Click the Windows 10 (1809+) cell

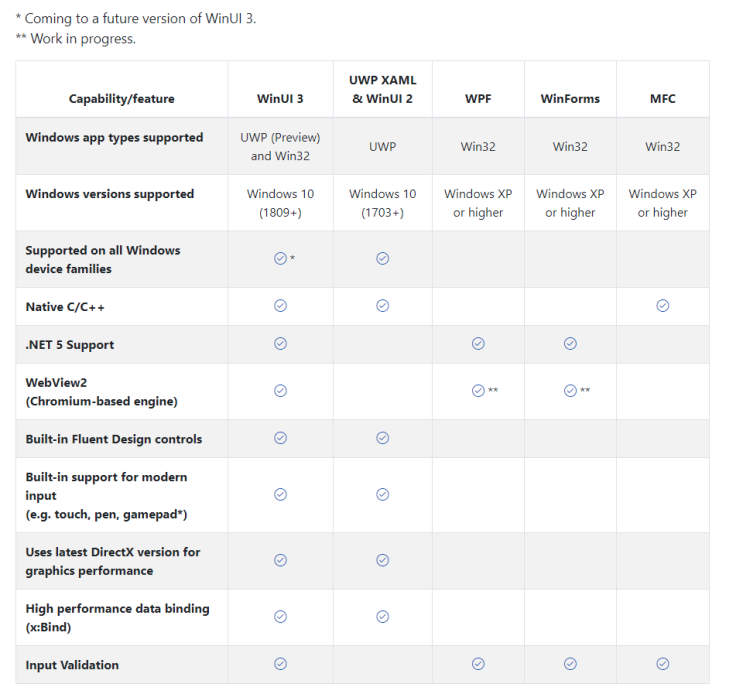tap(280, 203)
